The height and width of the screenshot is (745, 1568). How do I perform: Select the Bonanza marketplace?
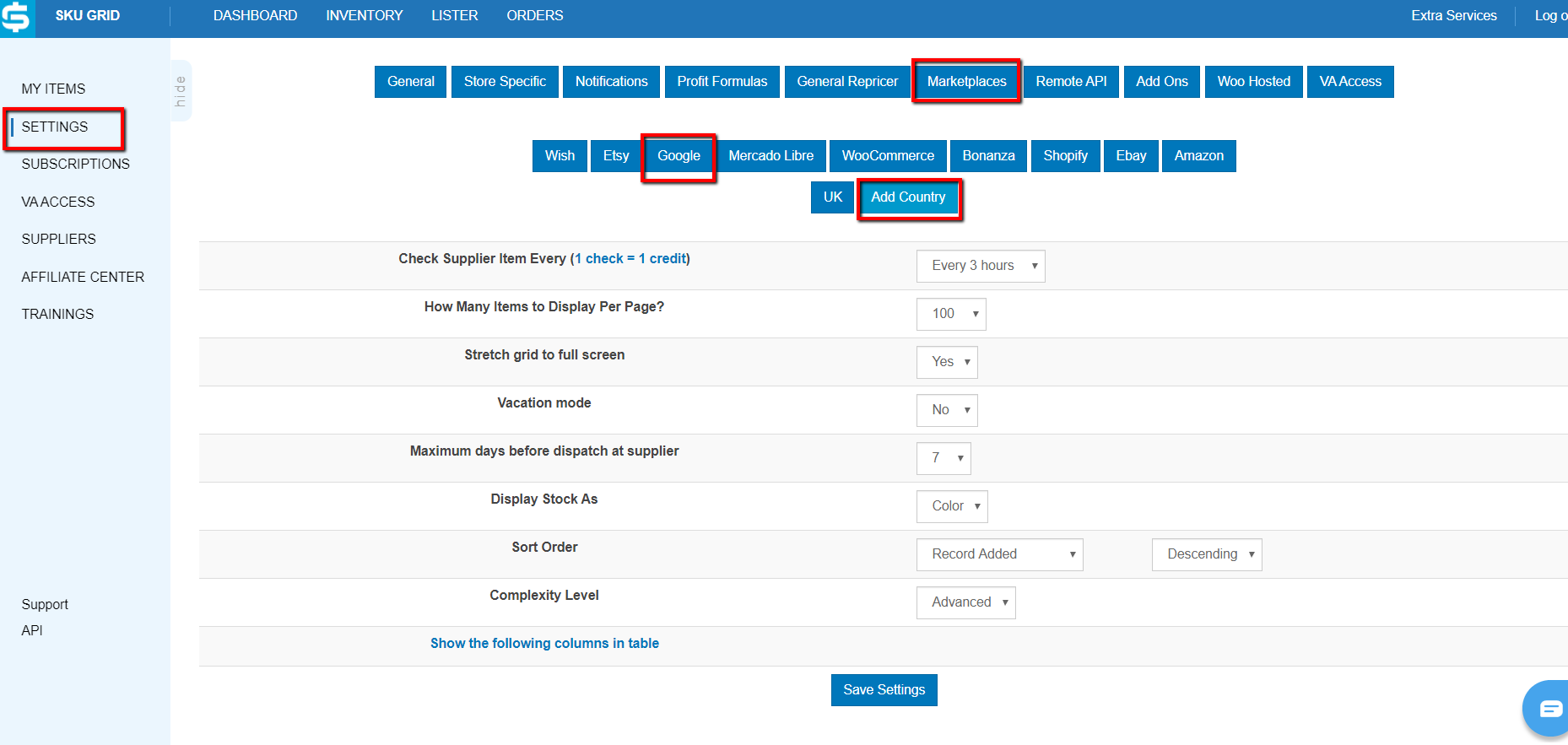click(989, 156)
